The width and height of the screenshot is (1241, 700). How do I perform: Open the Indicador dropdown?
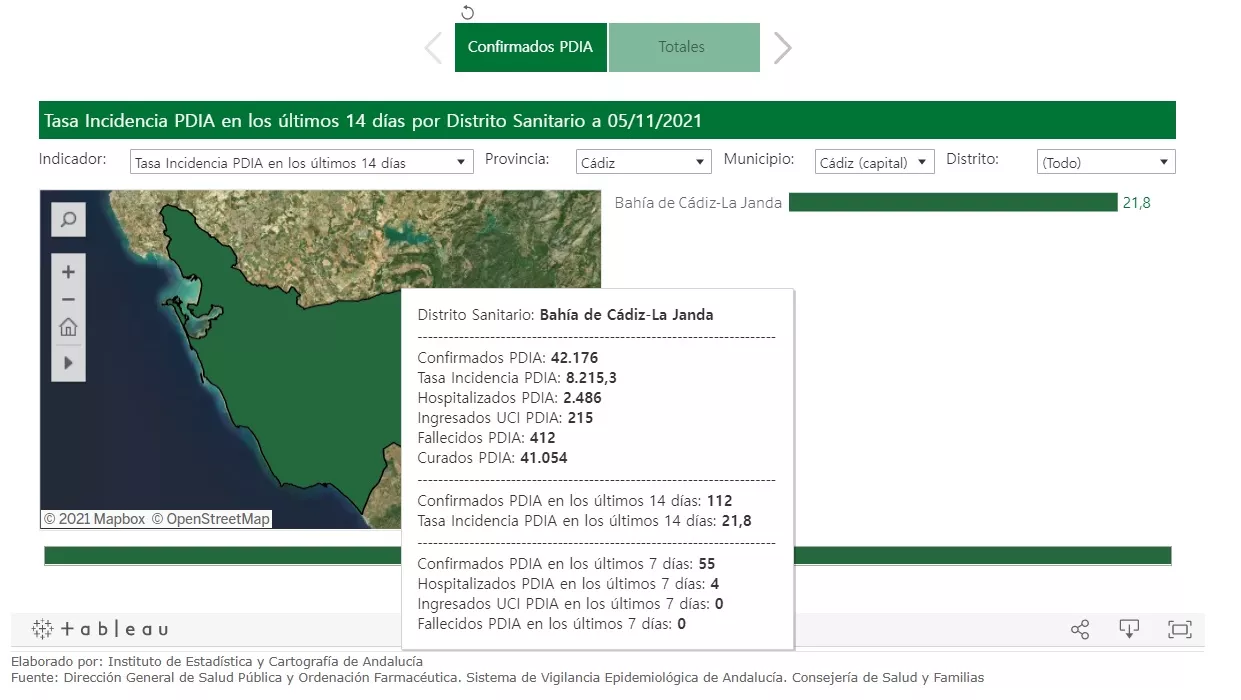301,162
